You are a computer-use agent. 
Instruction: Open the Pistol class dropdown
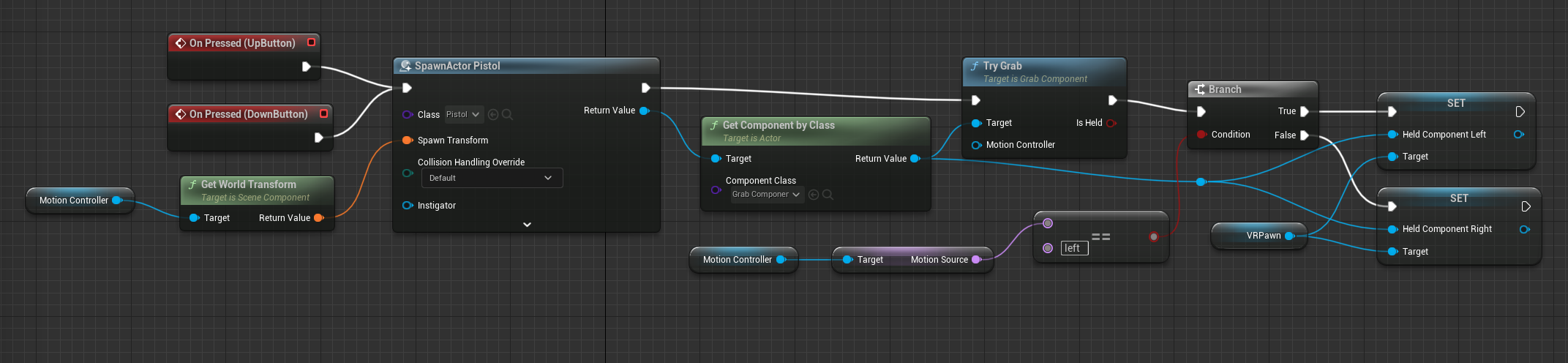(464, 114)
